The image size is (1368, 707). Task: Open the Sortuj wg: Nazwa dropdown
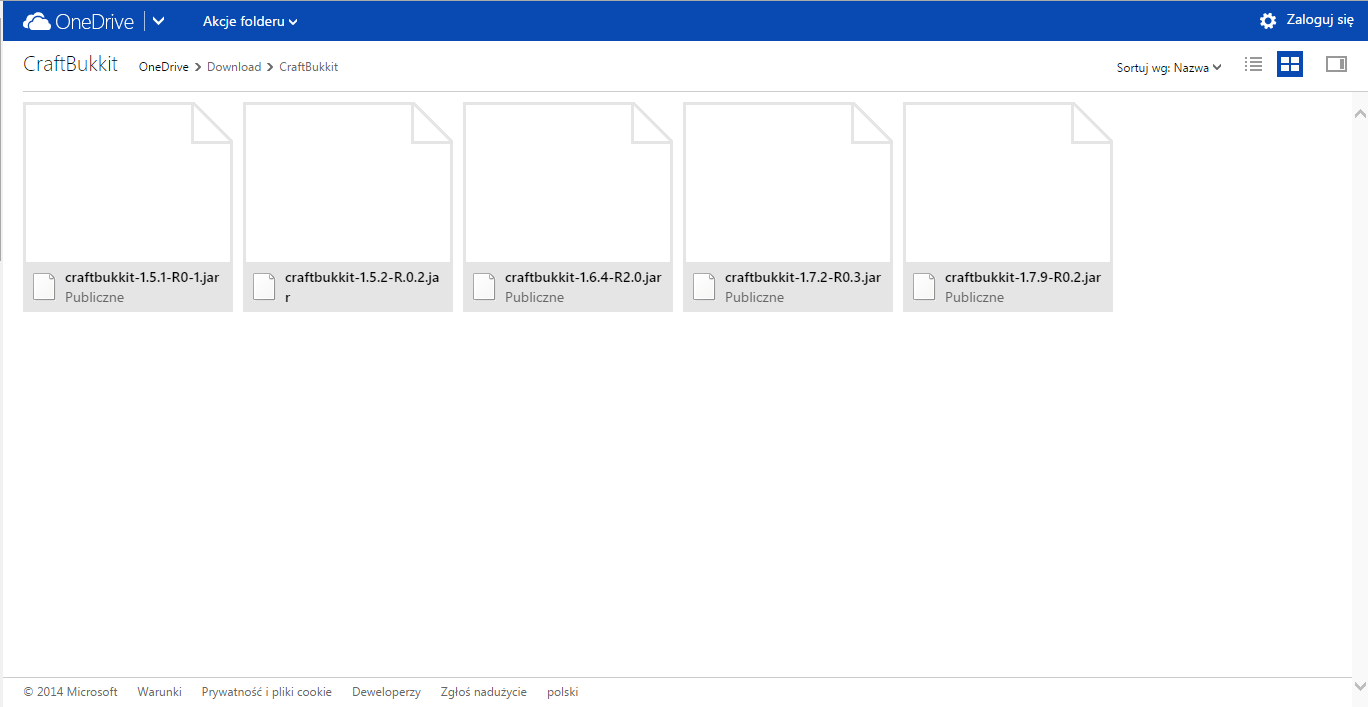(1169, 68)
